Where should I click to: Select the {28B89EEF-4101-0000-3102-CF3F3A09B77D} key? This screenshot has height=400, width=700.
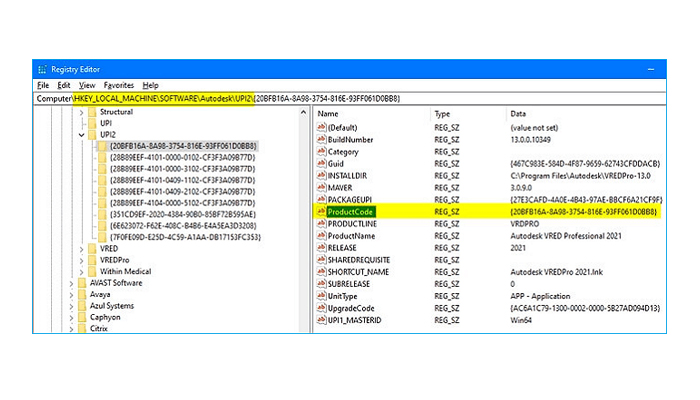pyautogui.click(x=183, y=169)
